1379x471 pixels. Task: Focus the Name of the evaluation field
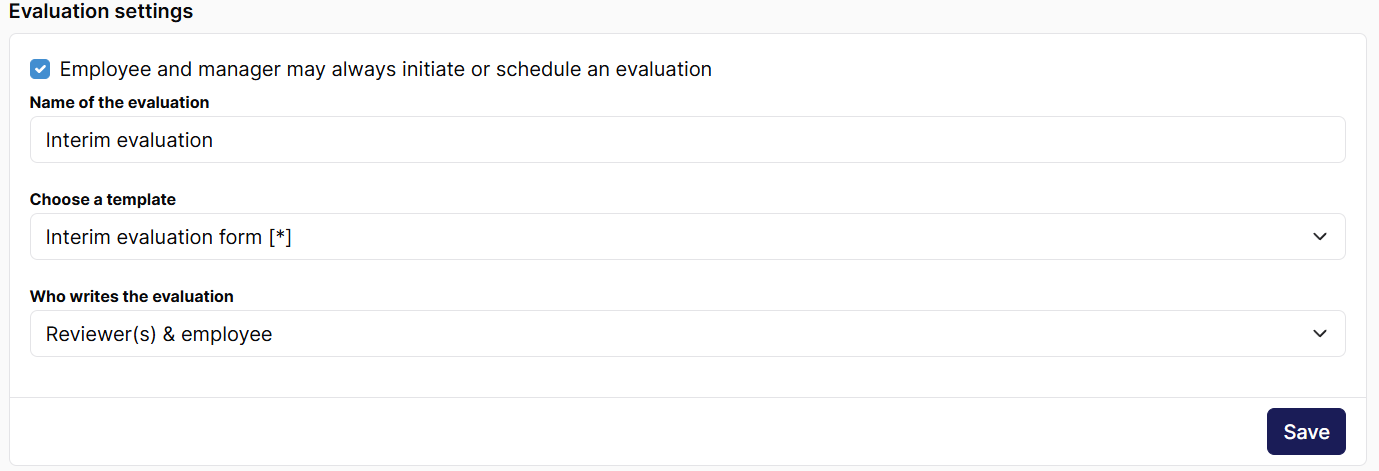pyautogui.click(x=687, y=139)
